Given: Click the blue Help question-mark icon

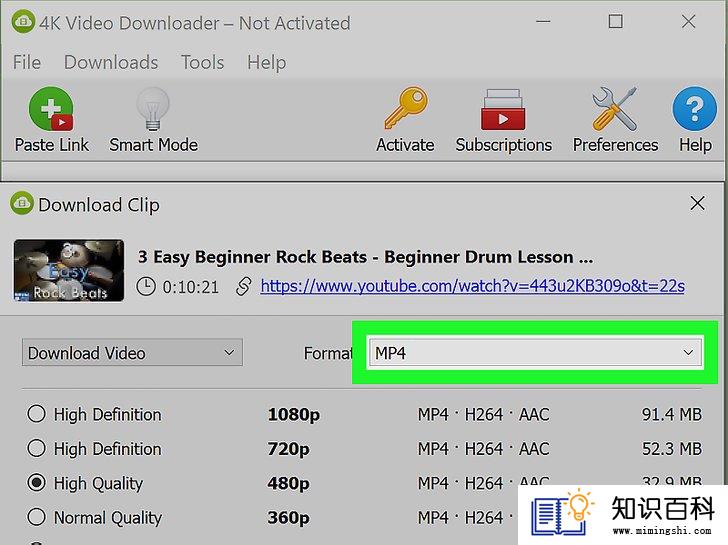Looking at the screenshot, I should coord(695,109).
